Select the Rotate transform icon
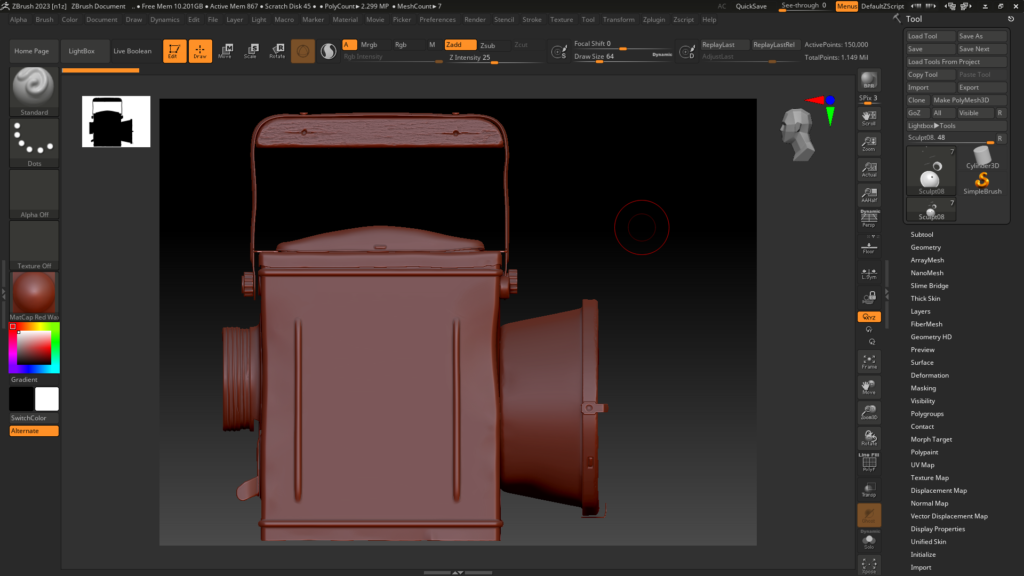The height and width of the screenshot is (576, 1024). (277, 50)
